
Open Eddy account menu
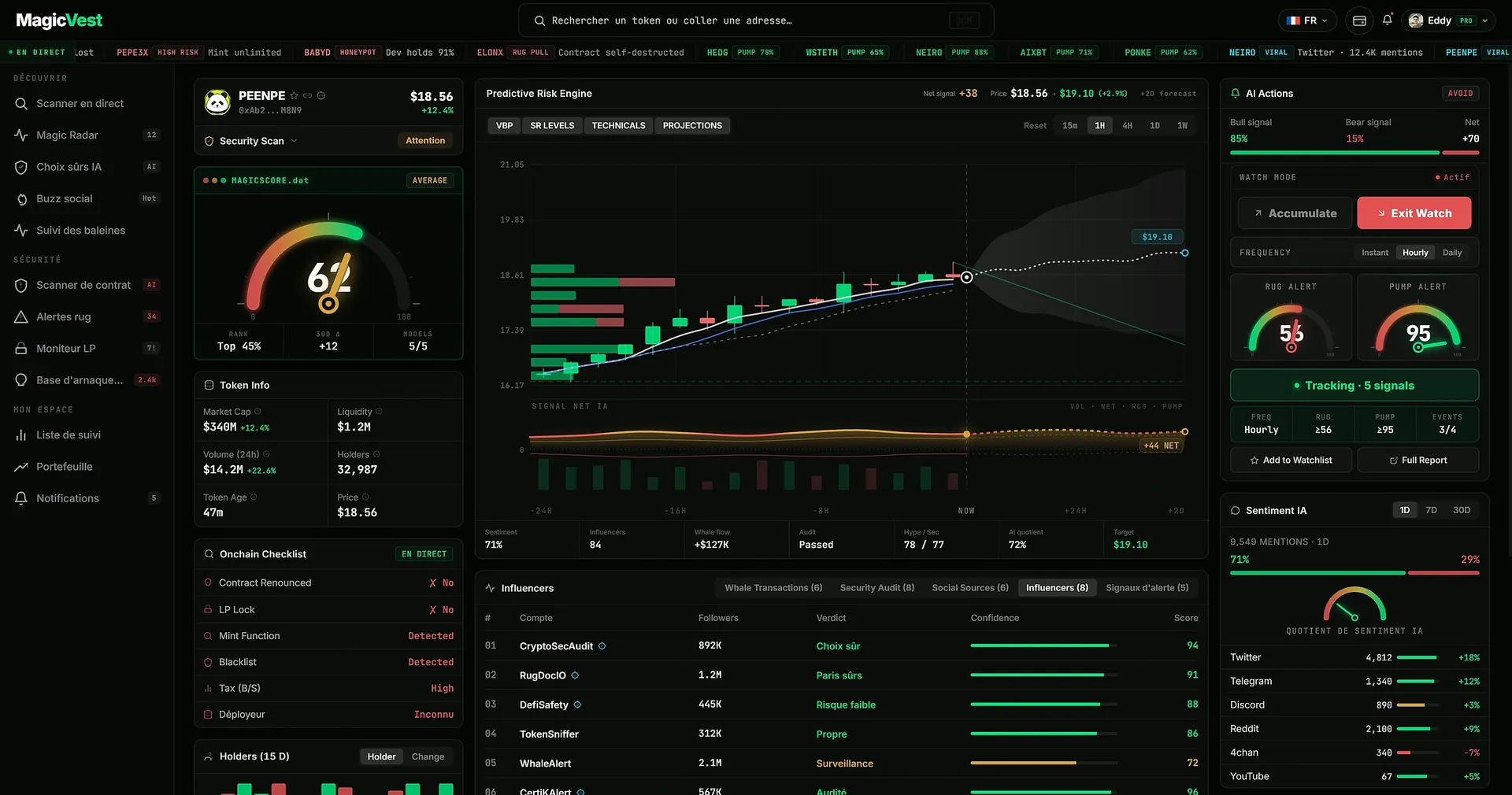1449,20
